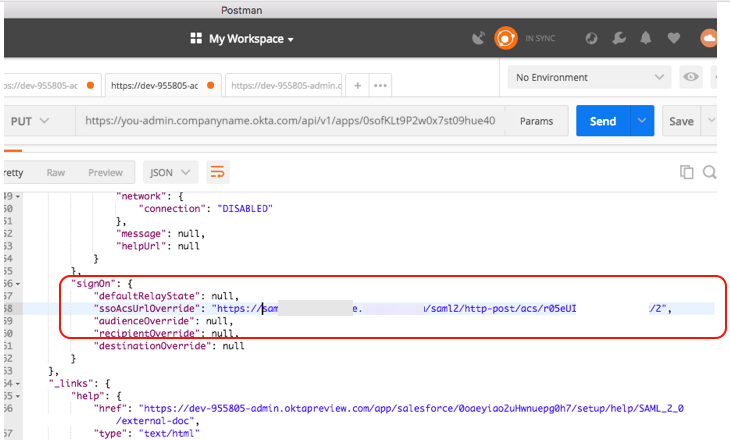Collapse the "signOn" JSON block
Image resolution: width=730 pixels, height=440 pixels.
tap(18, 284)
